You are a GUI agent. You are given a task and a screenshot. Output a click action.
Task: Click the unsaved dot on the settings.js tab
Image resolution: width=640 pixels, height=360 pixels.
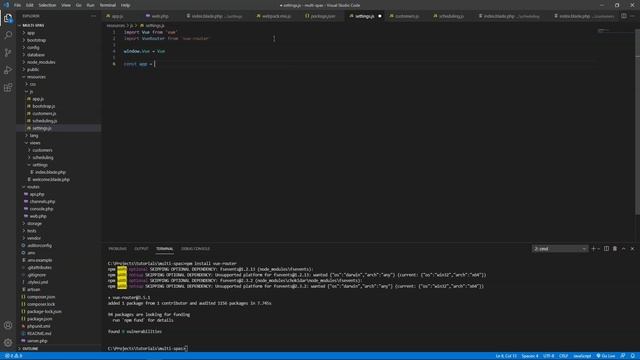click(x=380, y=16)
